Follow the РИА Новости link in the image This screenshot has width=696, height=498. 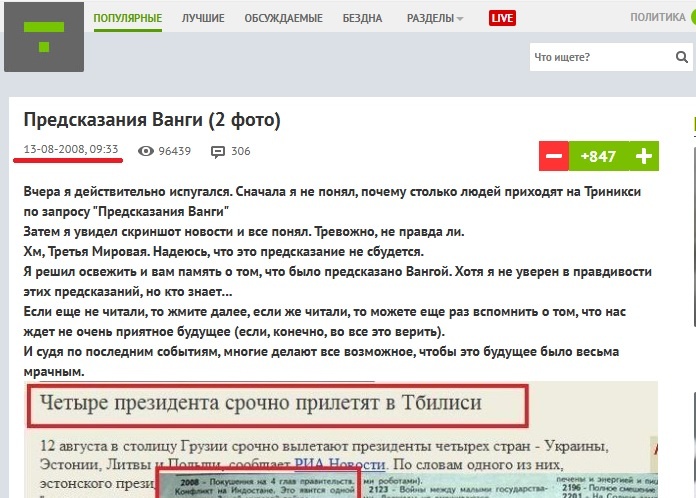(340, 464)
